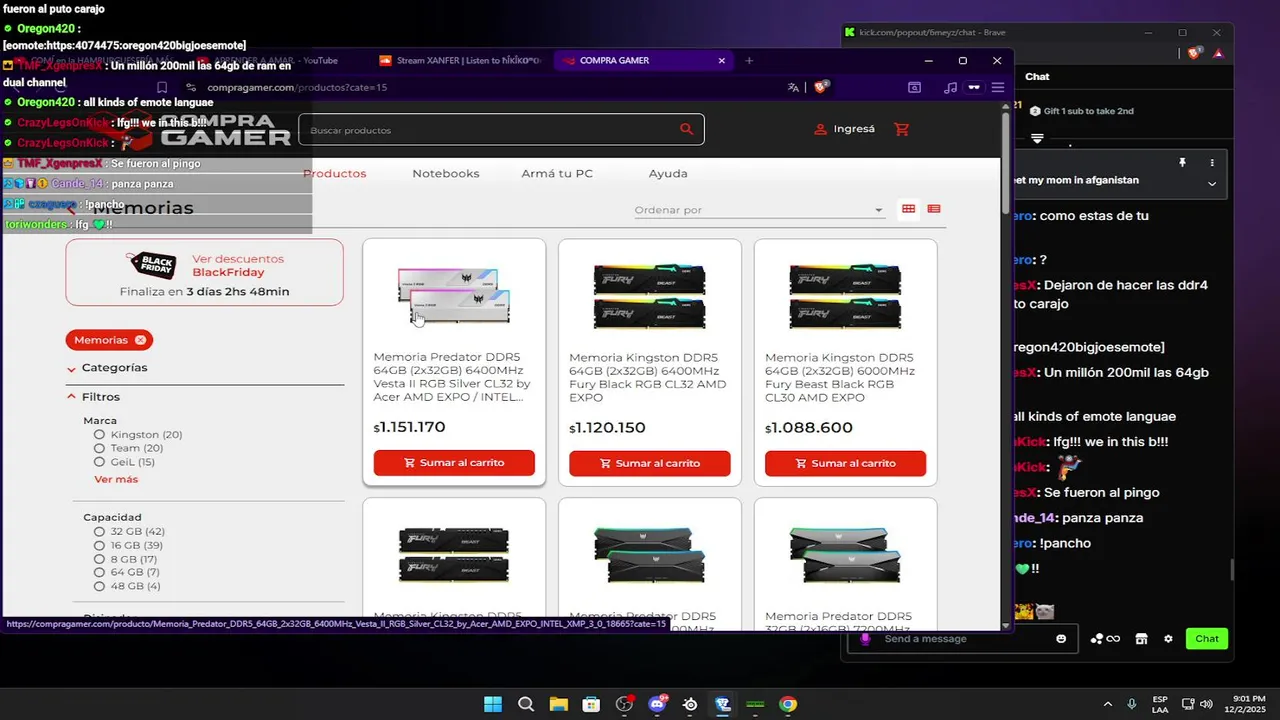Remove the Memorias filter chip
The image size is (1280, 720).
[x=141, y=340]
